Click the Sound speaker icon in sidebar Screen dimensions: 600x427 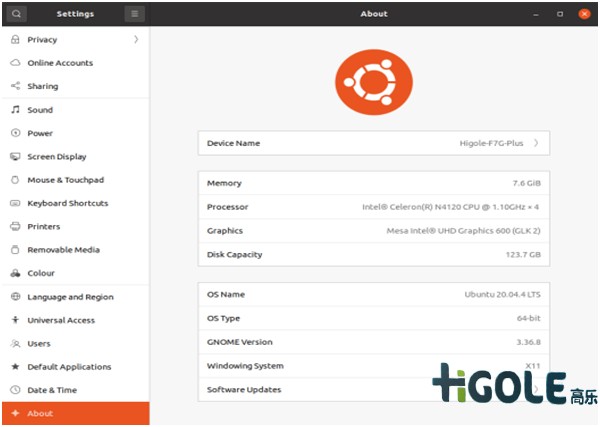click(x=16, y=110)
